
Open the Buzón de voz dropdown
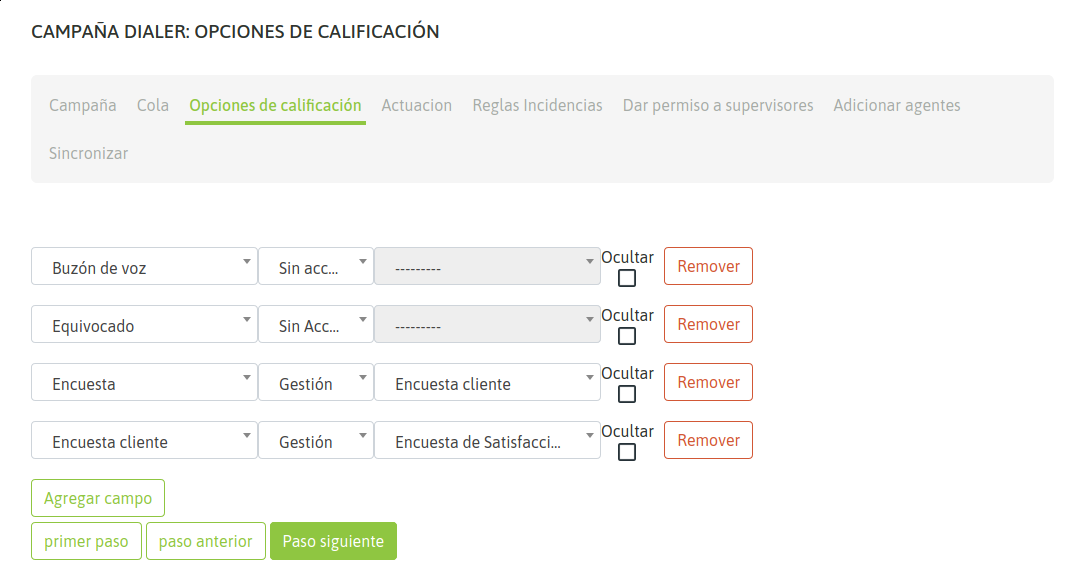click(x=144, y=267)
